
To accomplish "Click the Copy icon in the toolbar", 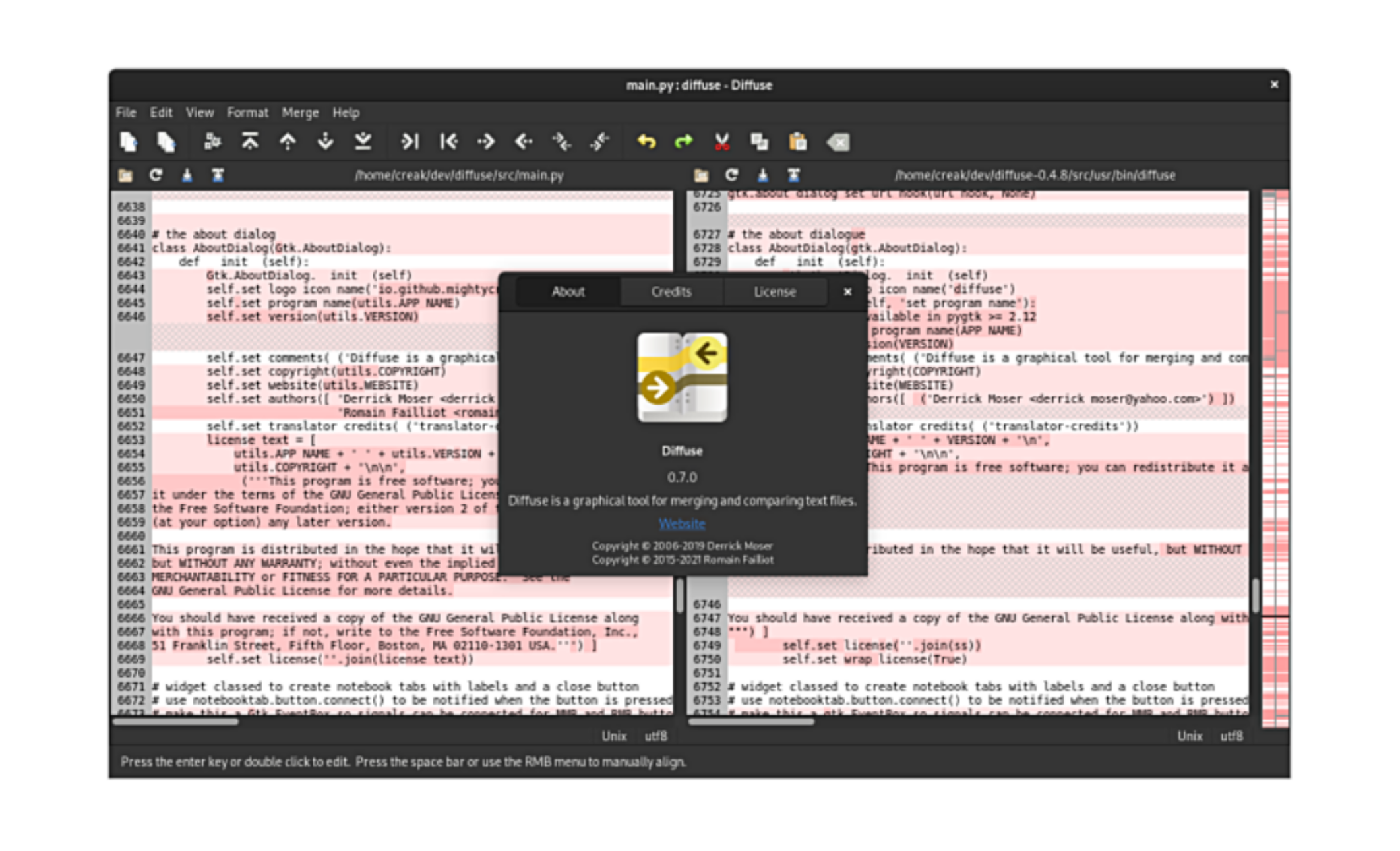I will coord(760,142).
